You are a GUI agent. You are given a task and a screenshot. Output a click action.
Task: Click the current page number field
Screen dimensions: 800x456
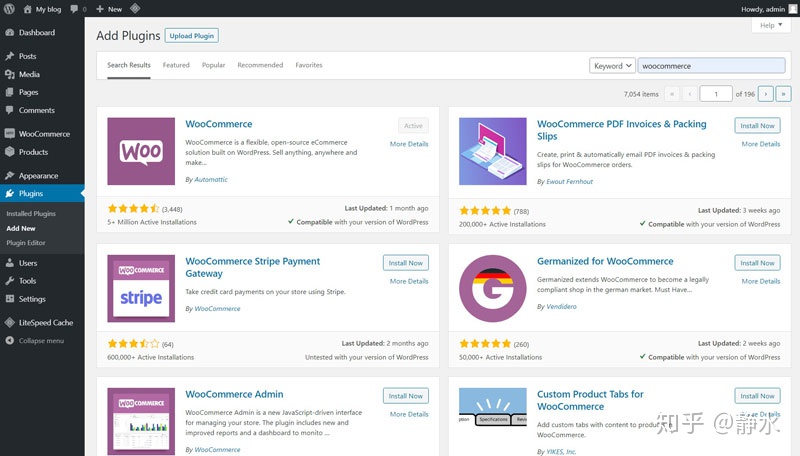tap(716, 94)
